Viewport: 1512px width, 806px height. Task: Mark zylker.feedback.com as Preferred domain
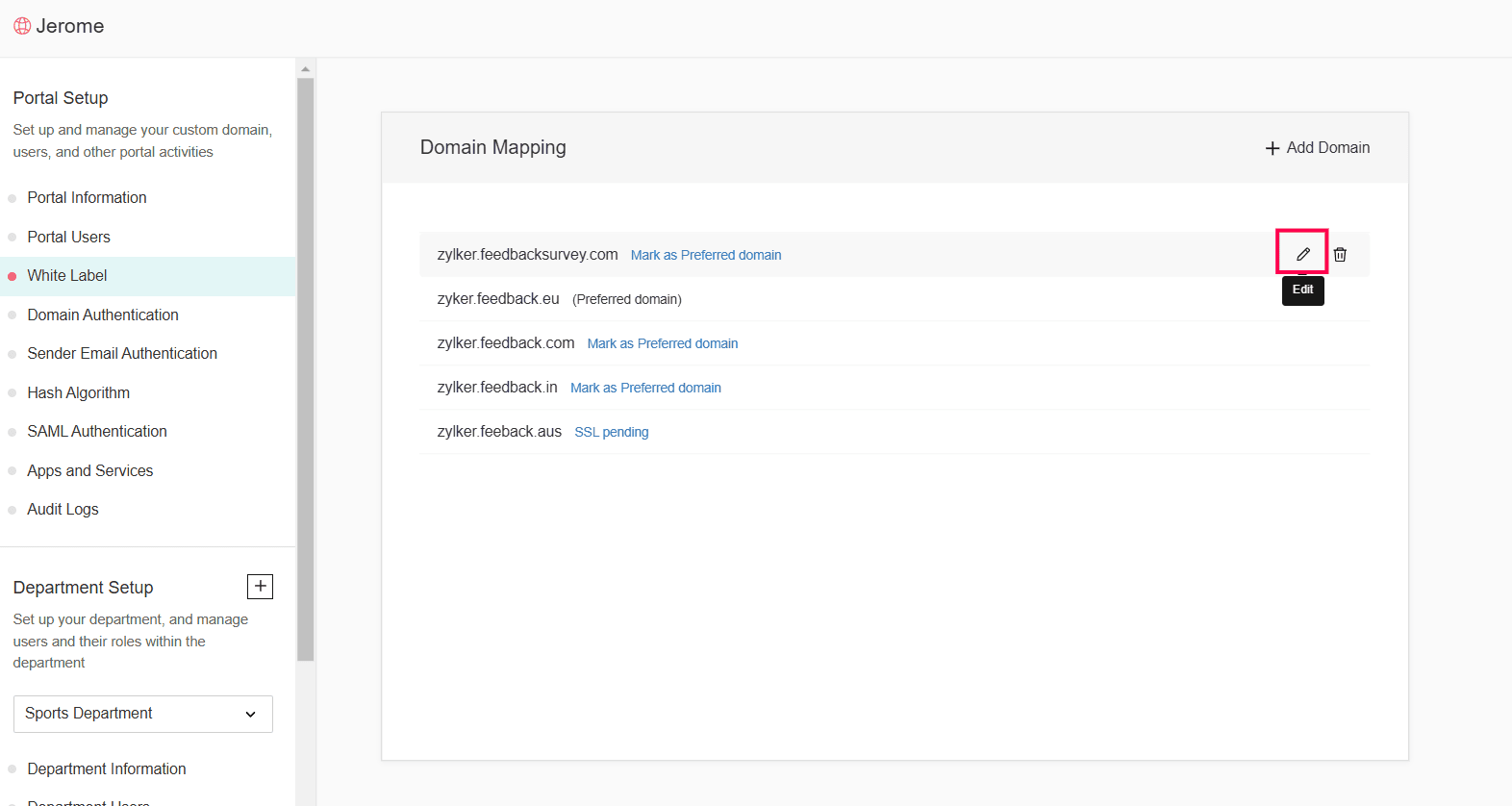(662, 343)
